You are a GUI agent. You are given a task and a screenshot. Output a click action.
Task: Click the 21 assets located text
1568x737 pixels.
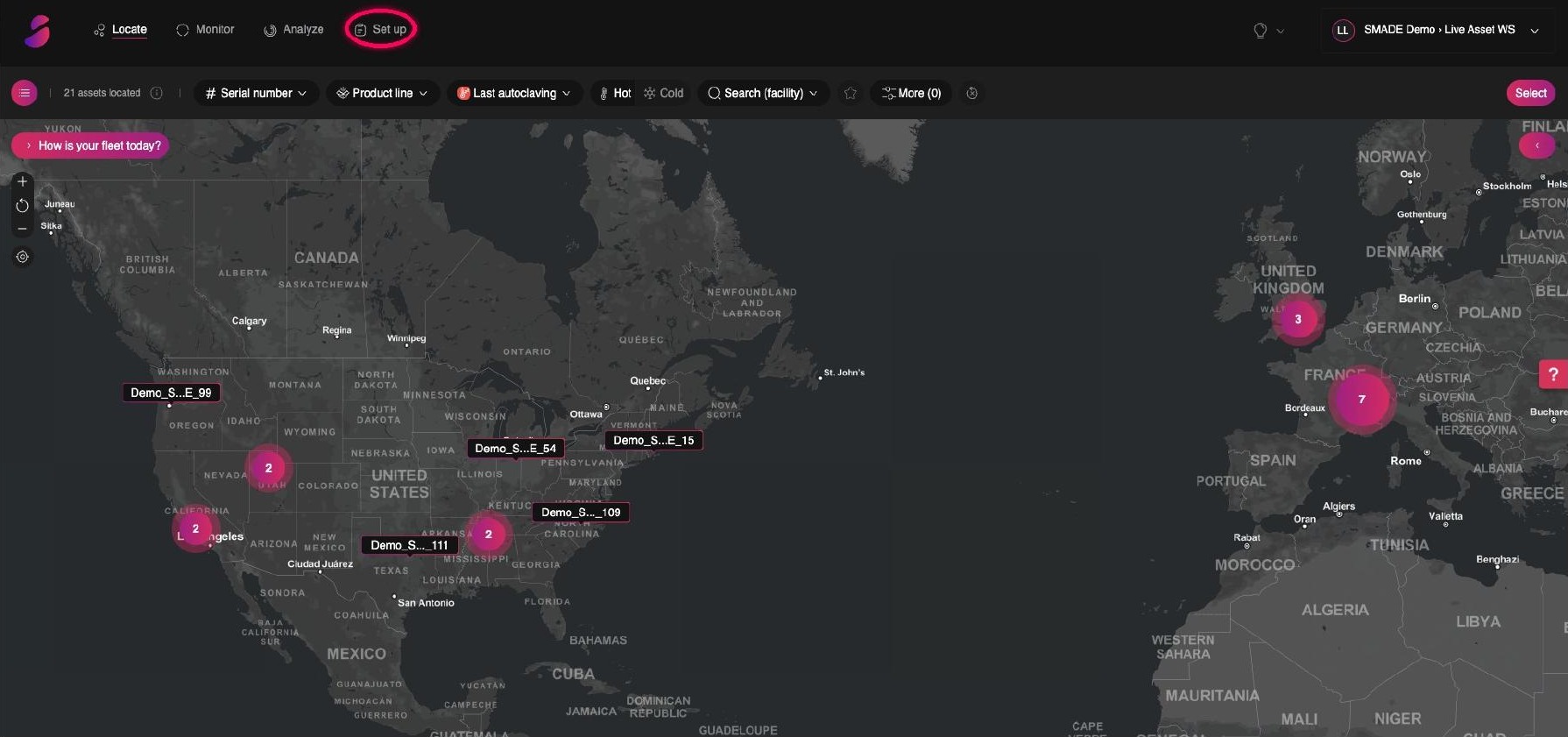coord(102,93)
